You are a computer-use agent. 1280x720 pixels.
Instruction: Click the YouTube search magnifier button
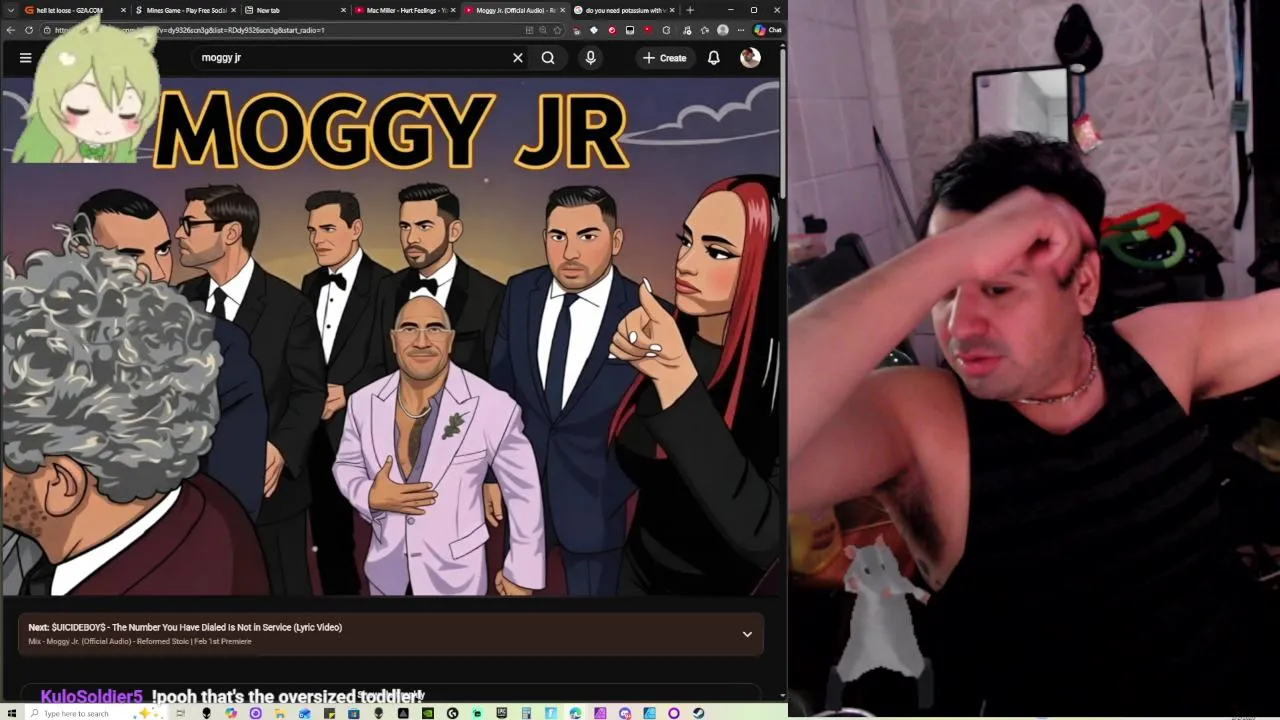(548, 58)
